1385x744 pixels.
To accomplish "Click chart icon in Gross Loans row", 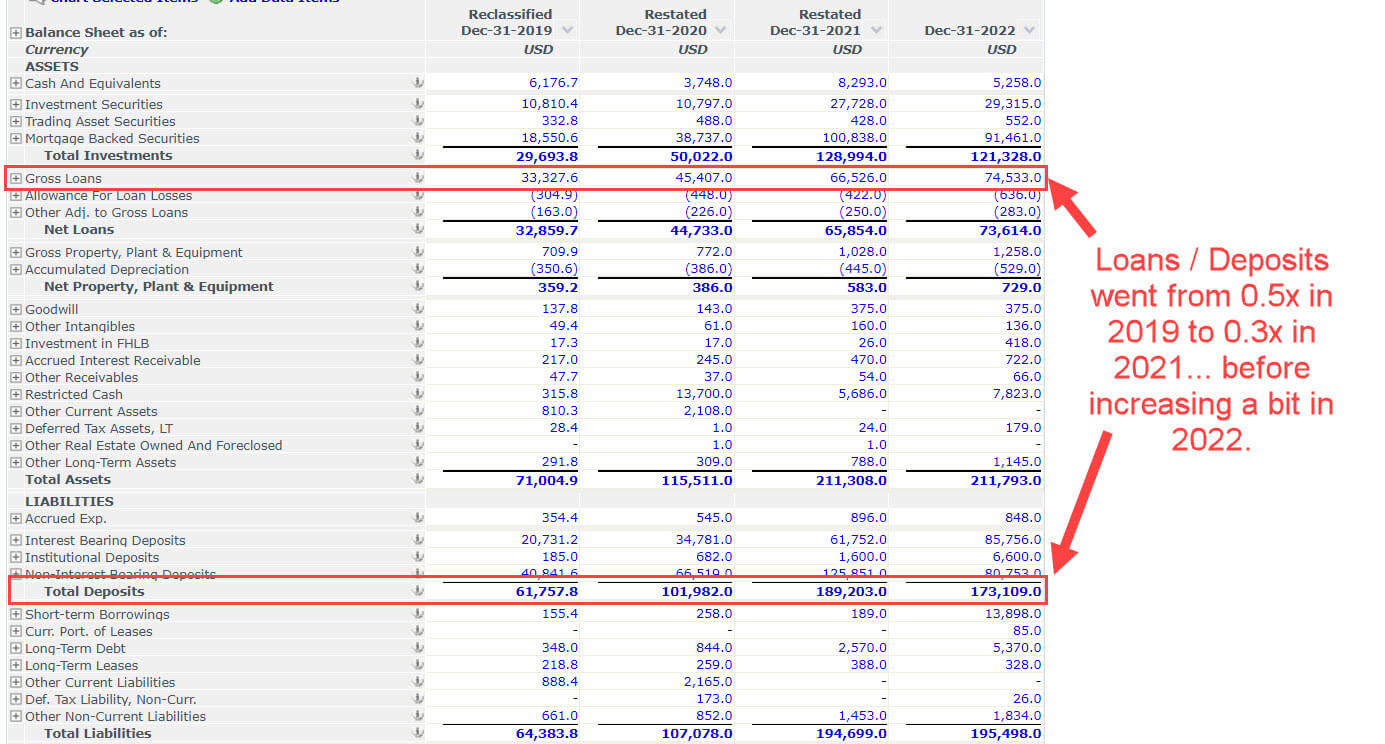I will coord(418,178).
